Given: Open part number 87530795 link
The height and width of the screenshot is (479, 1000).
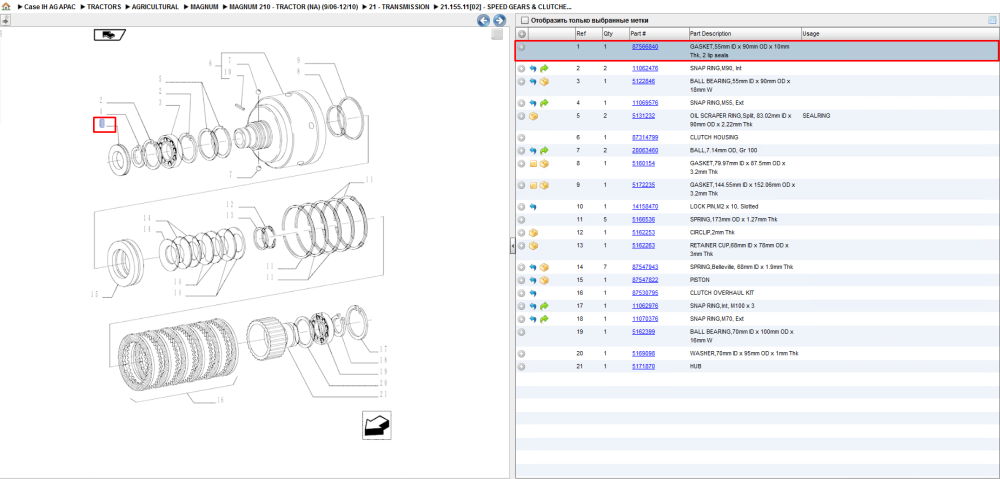Looking at the screenshot, I should tap(645, 293).
